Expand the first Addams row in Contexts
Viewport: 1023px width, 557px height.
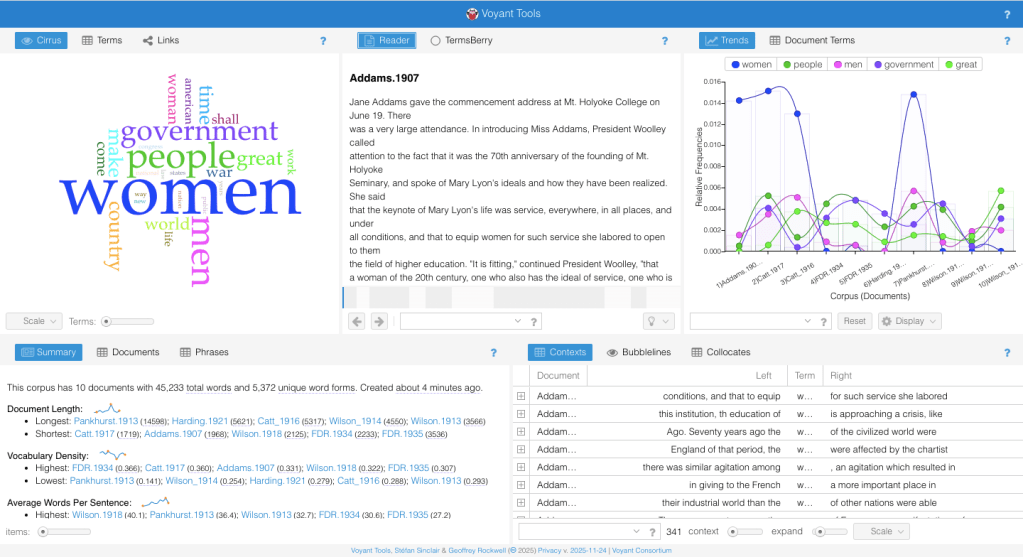(x=521, y=396)
